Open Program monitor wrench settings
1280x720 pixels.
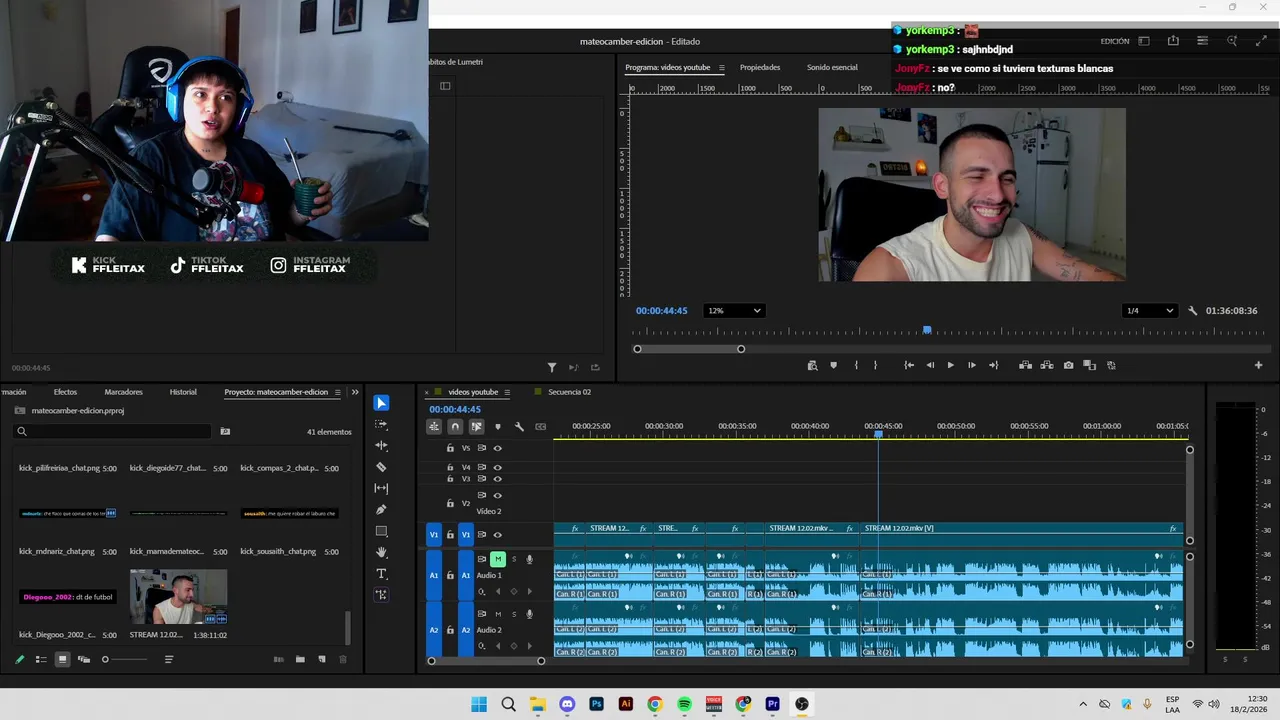pos(1192,311)
